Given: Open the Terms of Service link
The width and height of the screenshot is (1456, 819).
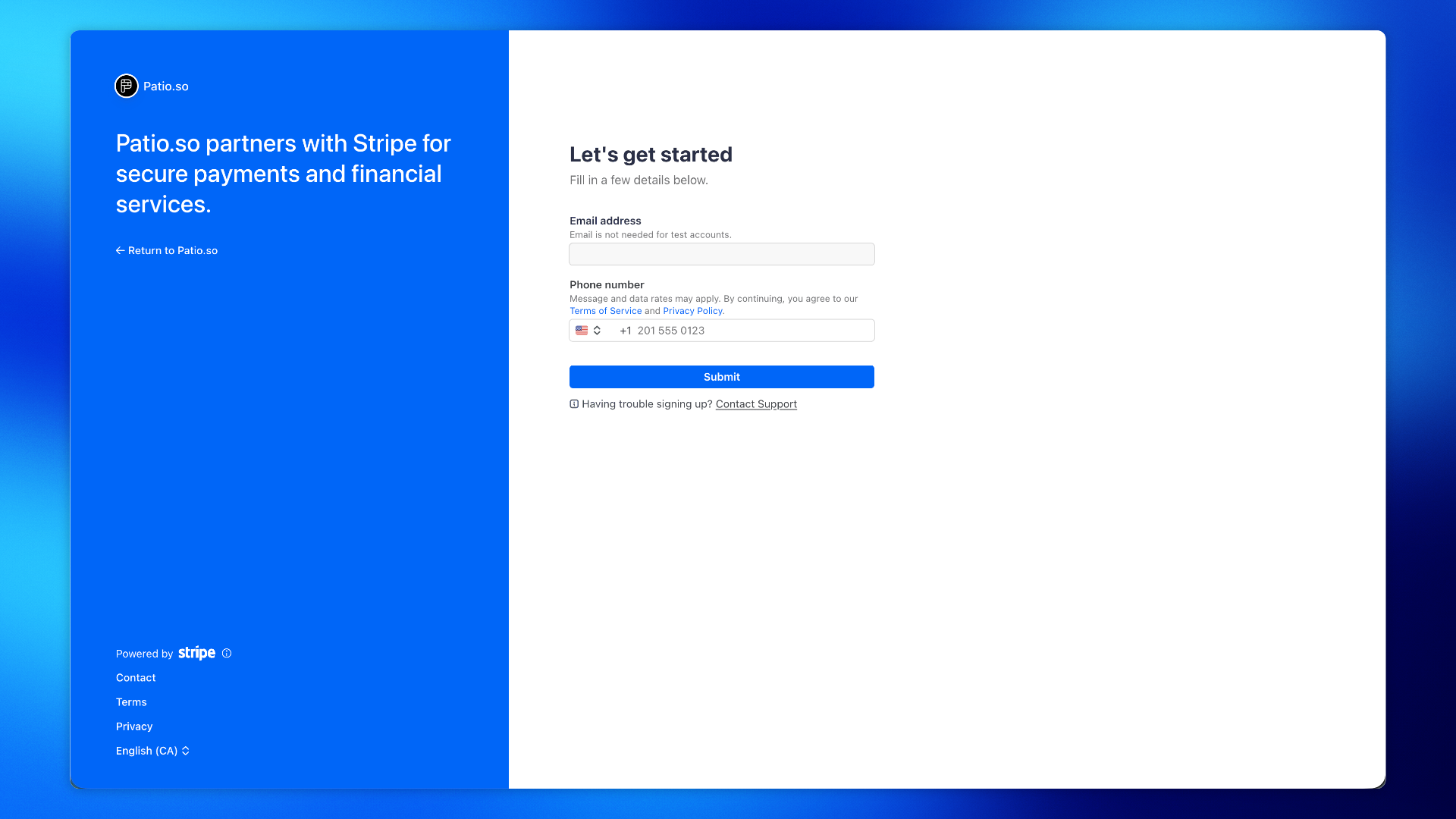Looking at the screenshot, I should 606,311.
